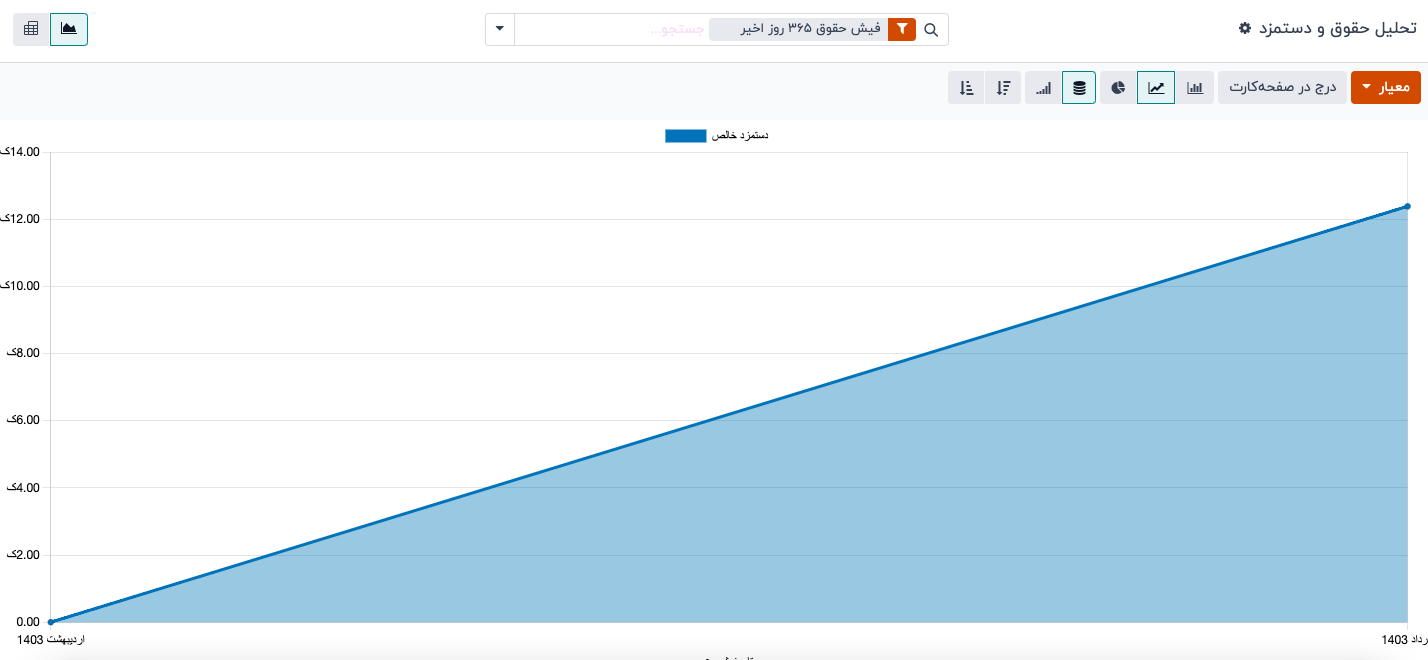Open the pivot table view
The image size is (1428, 660).
31,29
